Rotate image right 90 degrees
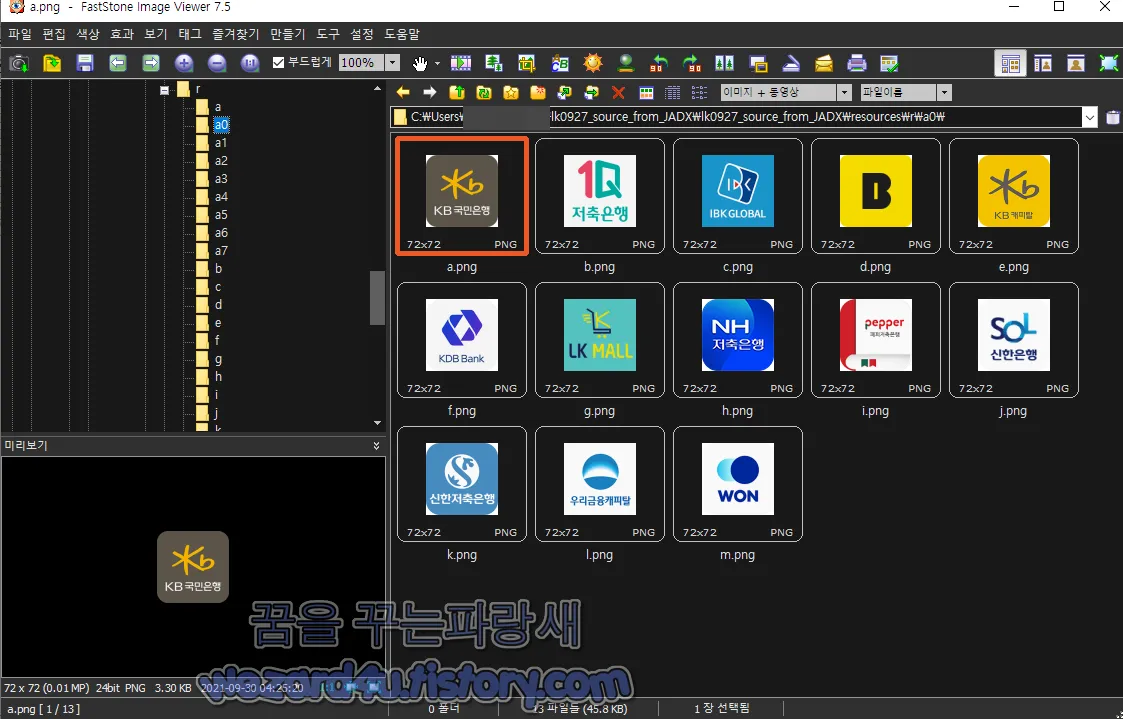This screenshot has width=1123, height=719. 692,64
